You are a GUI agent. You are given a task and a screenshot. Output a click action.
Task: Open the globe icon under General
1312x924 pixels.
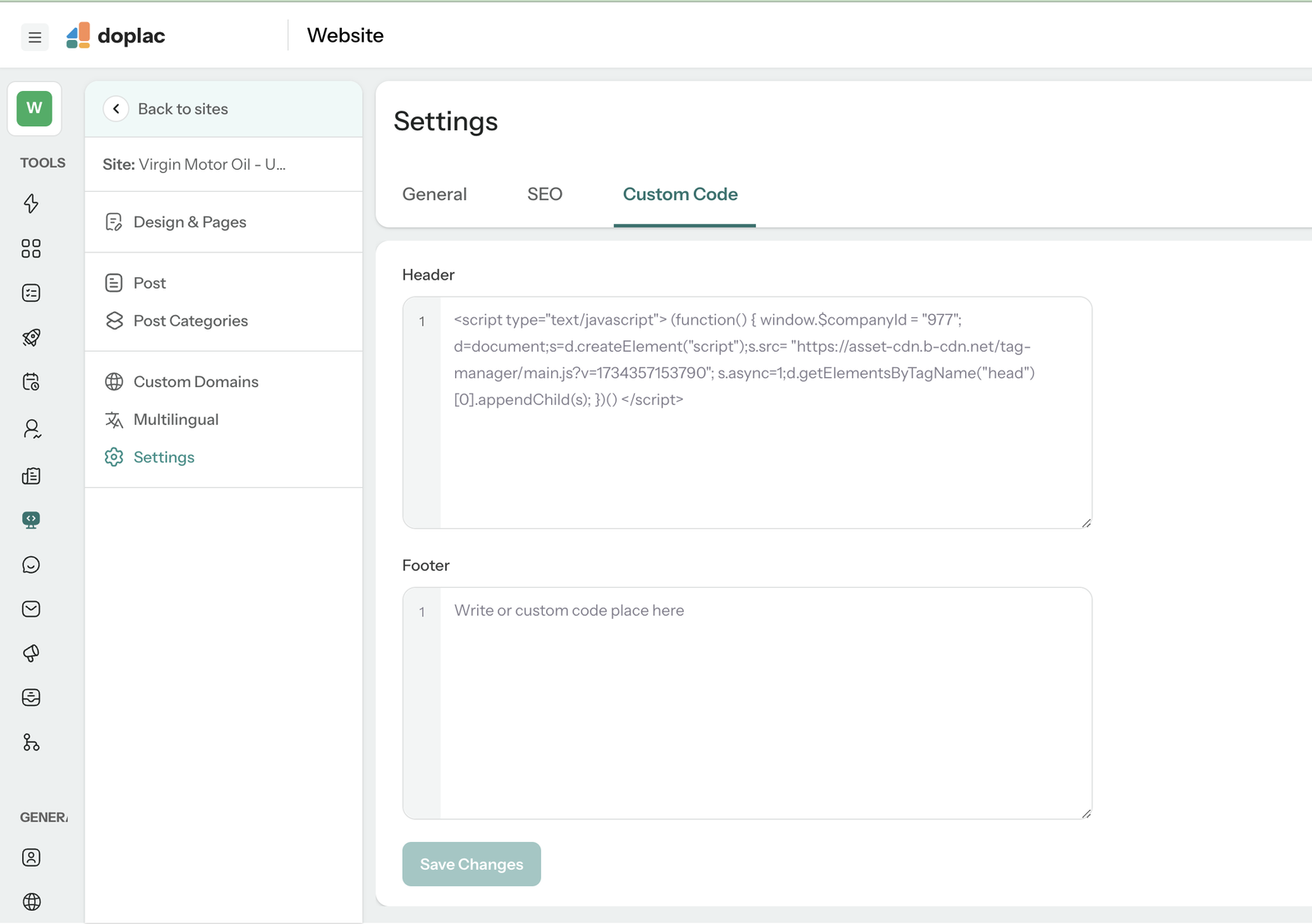(31, 902)
